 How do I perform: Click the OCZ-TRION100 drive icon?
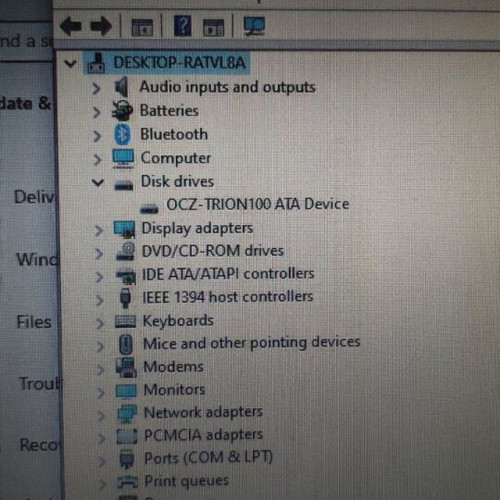pyautogui.click(x=149, y=208)
